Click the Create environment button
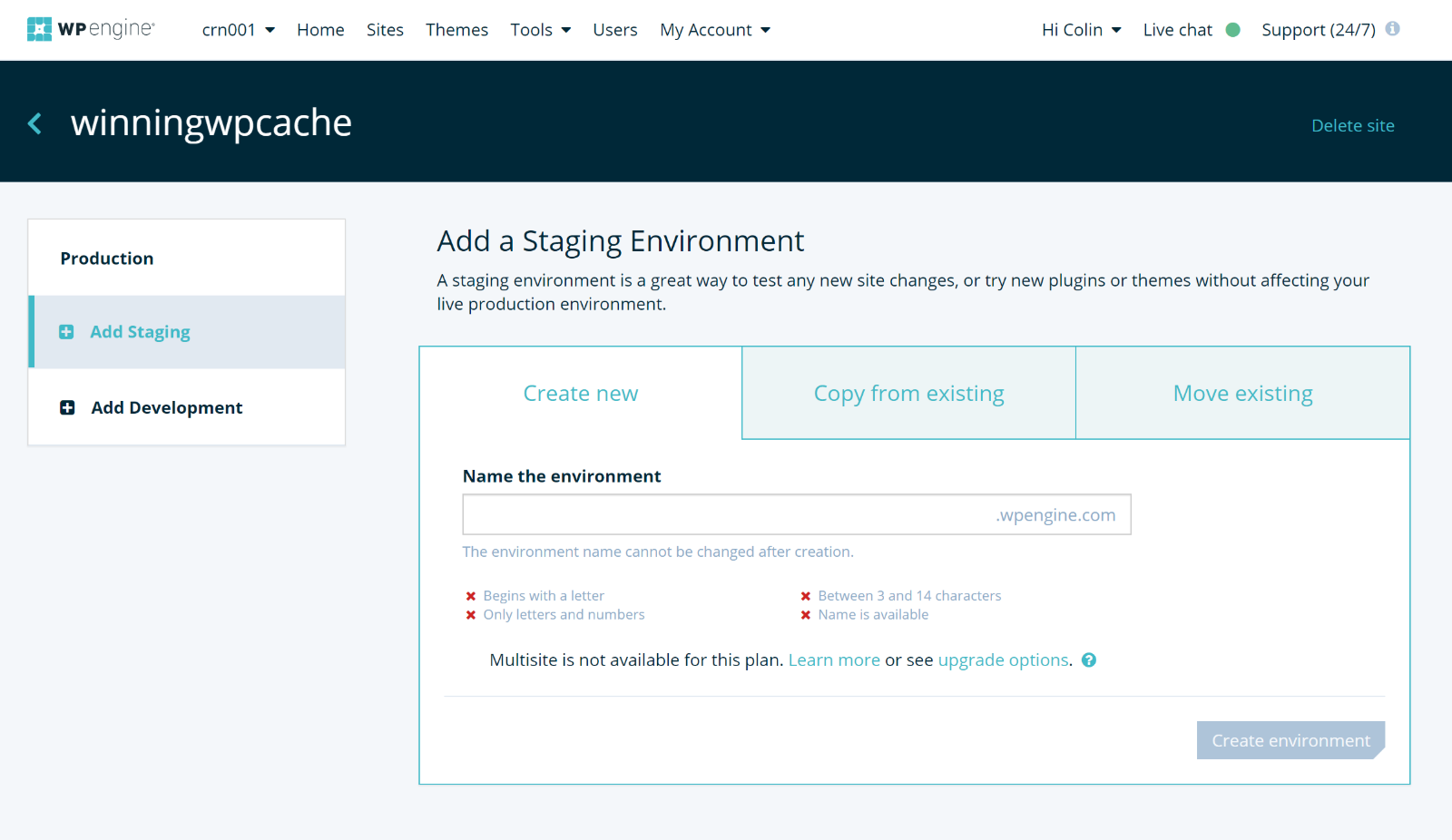1452x840 pixels. [x=1290, y=740]
